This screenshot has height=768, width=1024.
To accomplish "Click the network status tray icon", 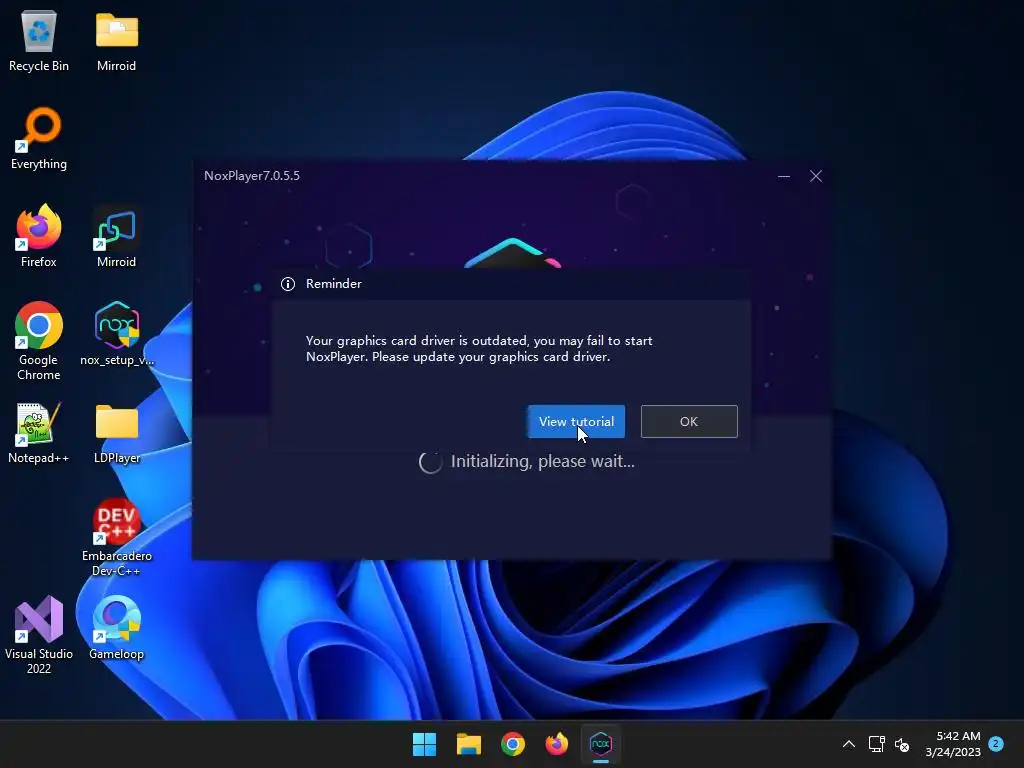I will tap(876, 744).
